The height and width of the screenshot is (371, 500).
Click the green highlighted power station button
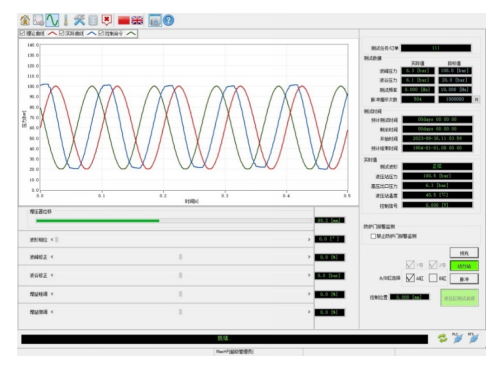464,266
